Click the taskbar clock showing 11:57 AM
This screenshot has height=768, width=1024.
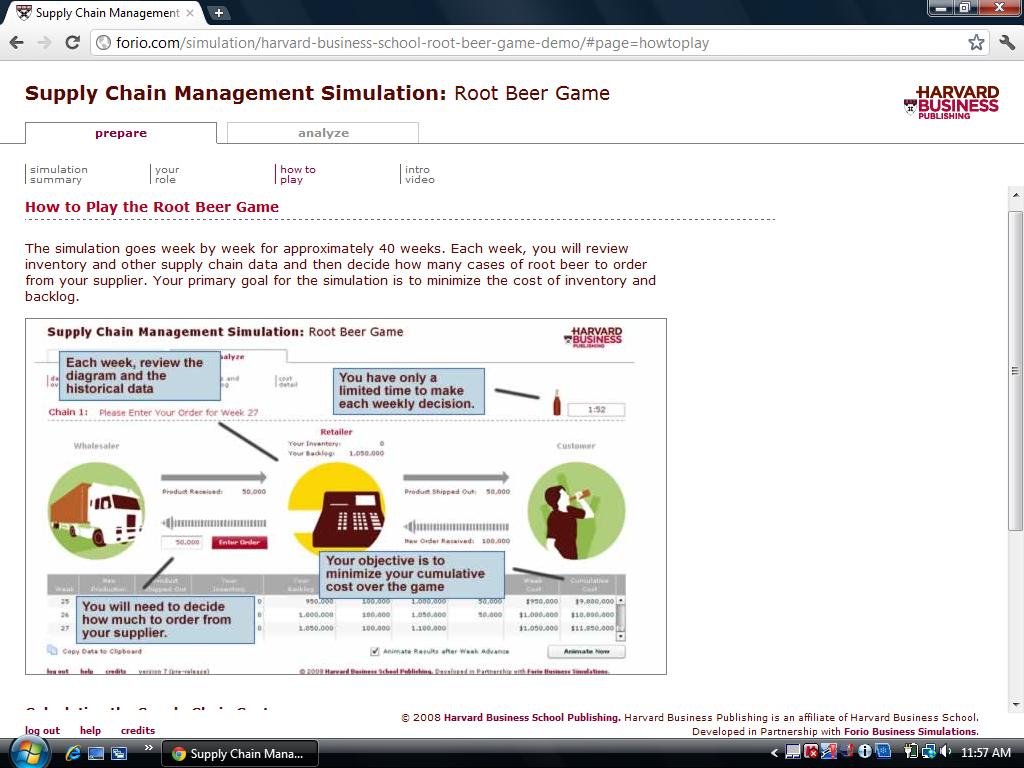pyautogui.click(x=985, y=753)
